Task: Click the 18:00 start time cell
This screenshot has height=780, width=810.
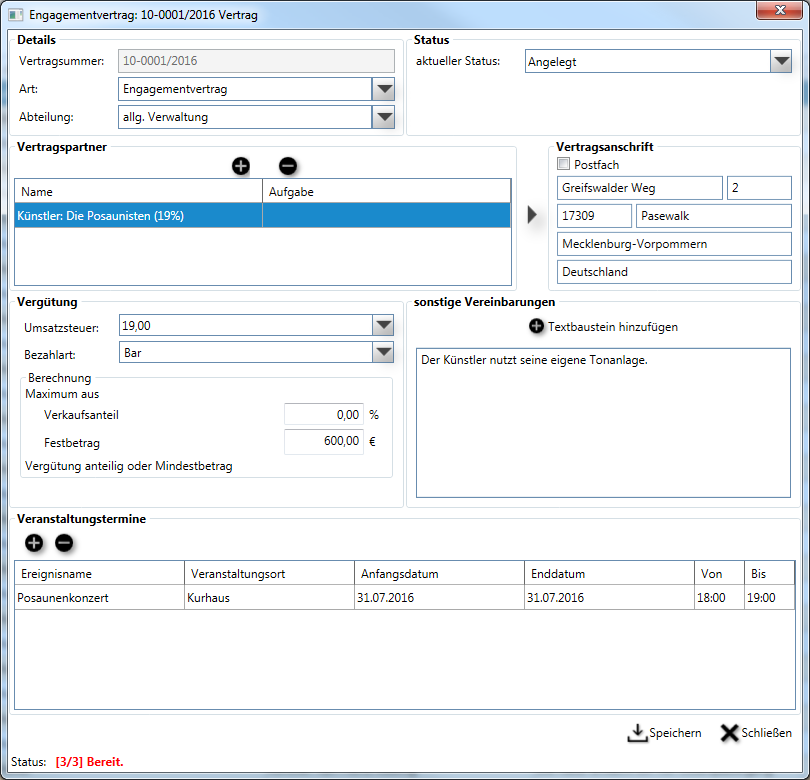Action: coord(719,598)
